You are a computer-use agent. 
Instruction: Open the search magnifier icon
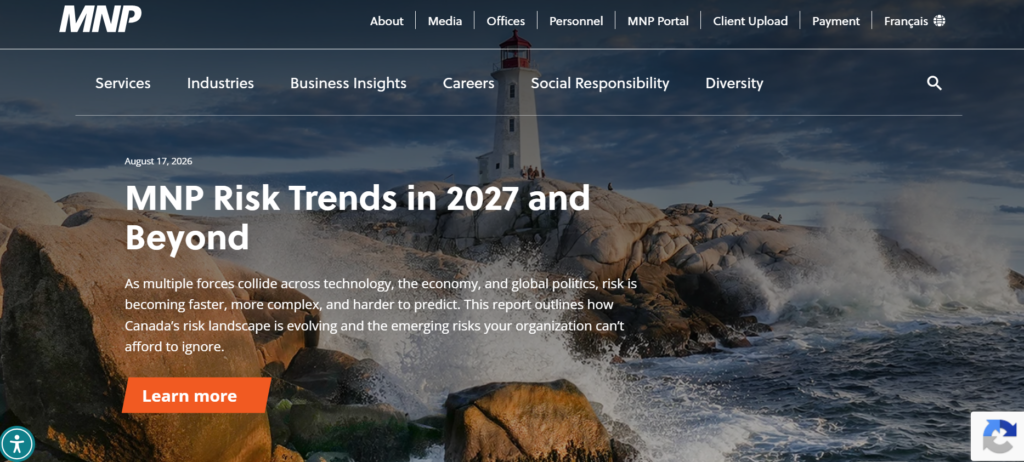click(x=935, y=83)
